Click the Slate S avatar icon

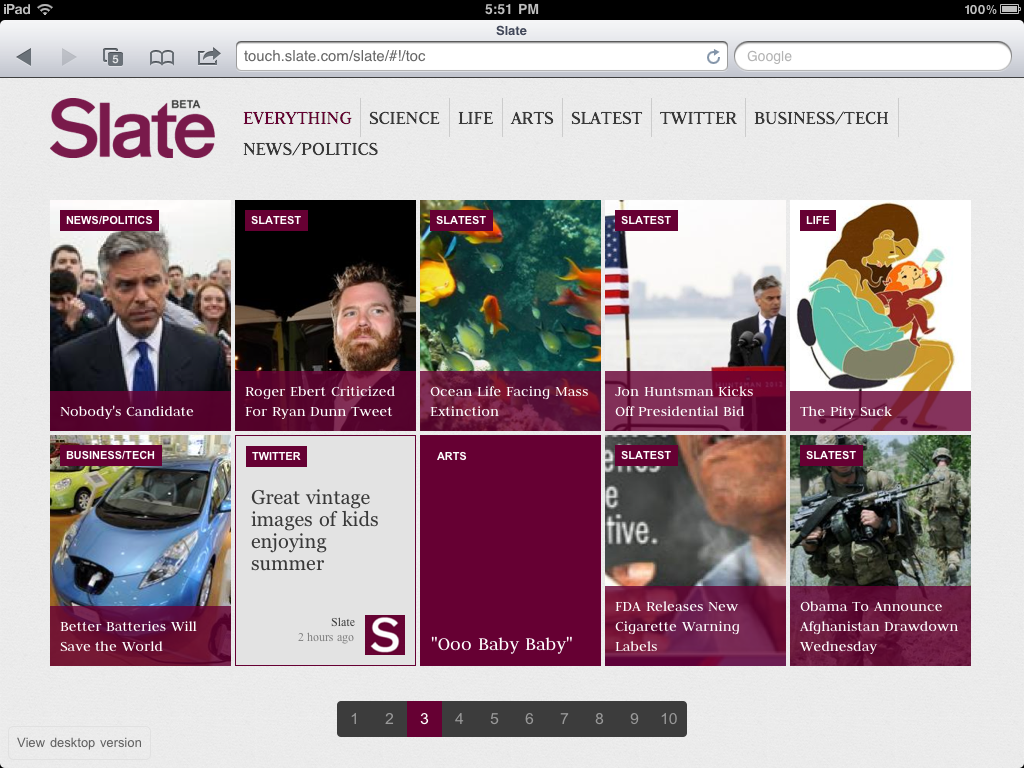[x=385, y=635]
